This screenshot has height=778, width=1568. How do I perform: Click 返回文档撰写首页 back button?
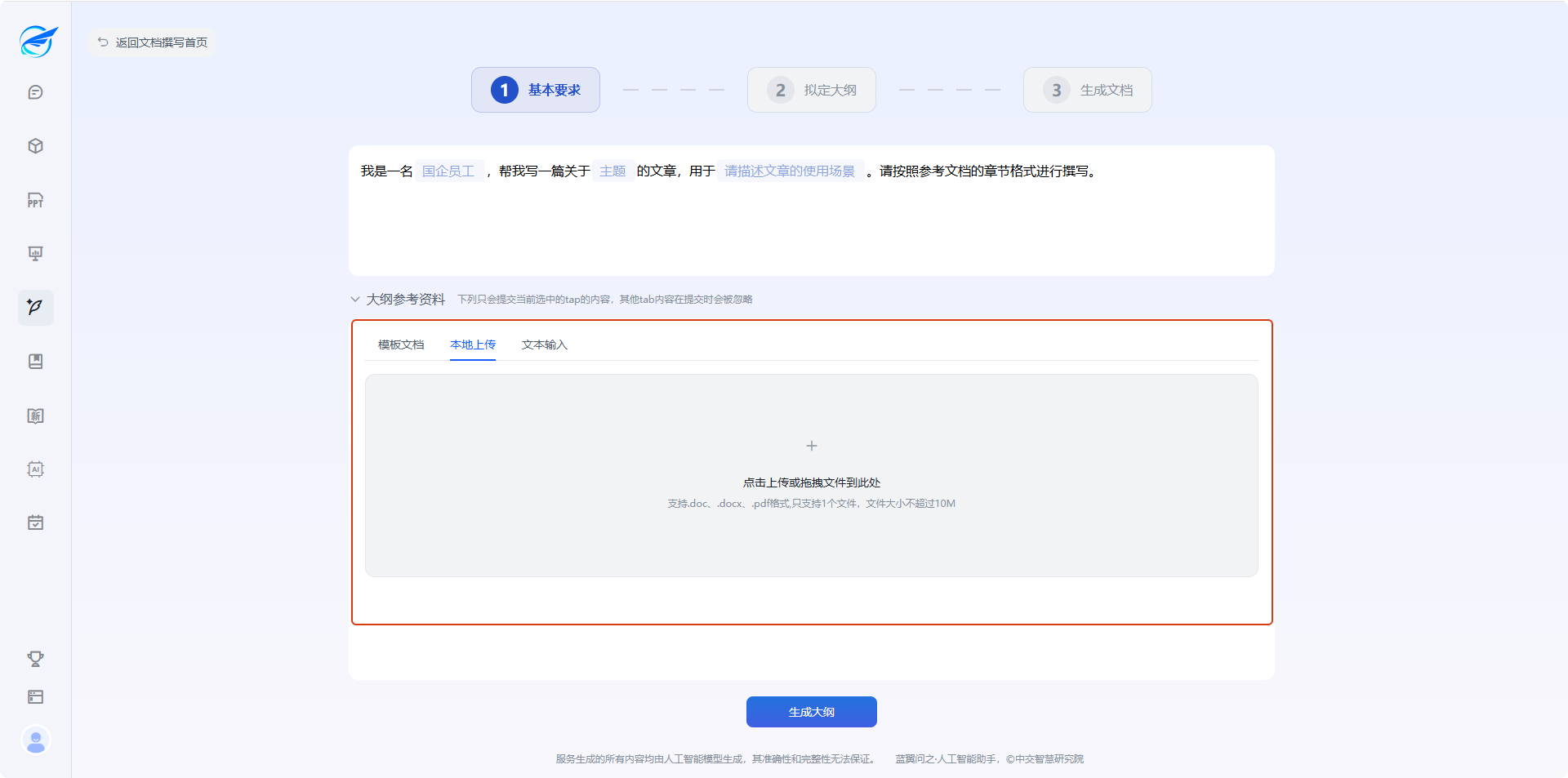(x=152, y=42)
